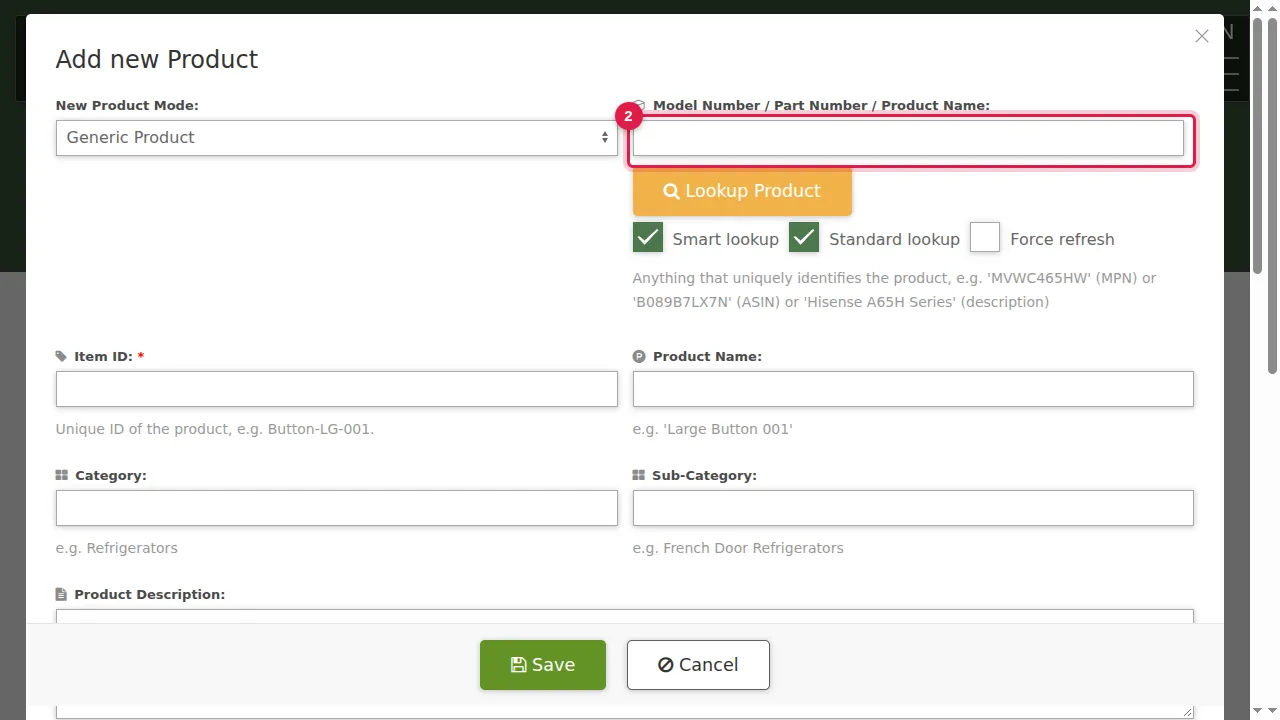
Task: Click the magnifier icon on Lookup Product
Action: point(671,191)
